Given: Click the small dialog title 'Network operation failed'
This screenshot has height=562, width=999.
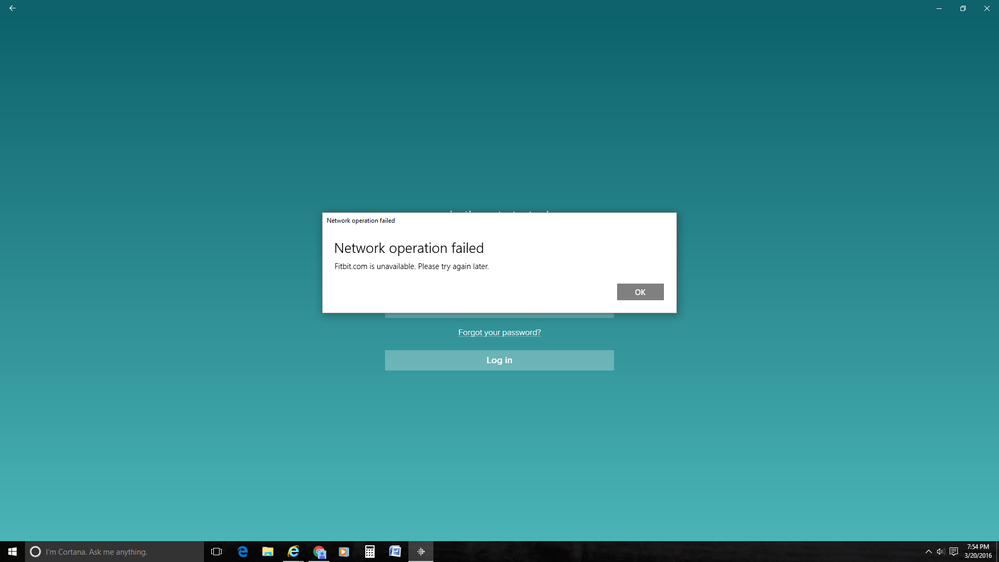Looking at the screenshot, I should (x=361, y=220).
